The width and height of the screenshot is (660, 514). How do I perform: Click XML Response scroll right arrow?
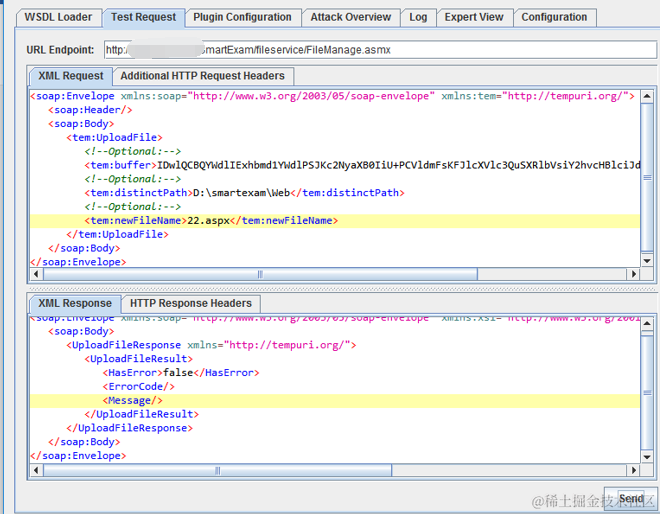[x=633, y=470]
